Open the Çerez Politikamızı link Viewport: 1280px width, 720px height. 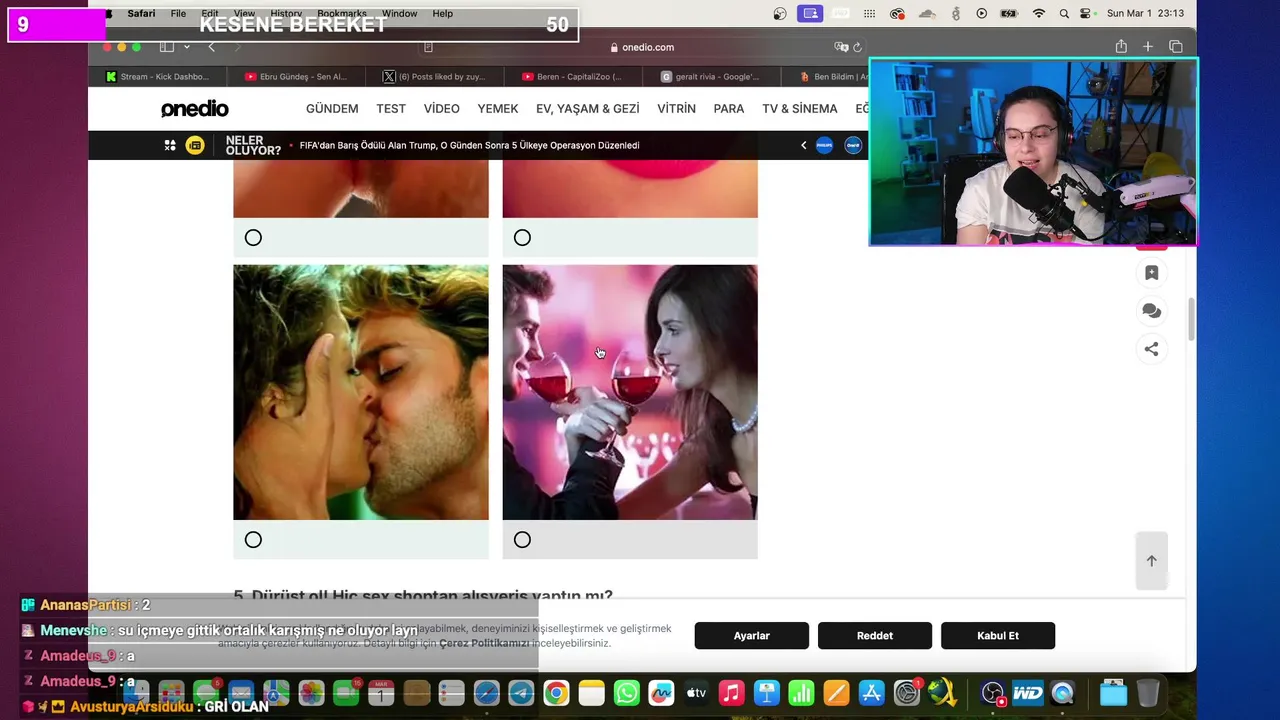(x=484, y=643)
